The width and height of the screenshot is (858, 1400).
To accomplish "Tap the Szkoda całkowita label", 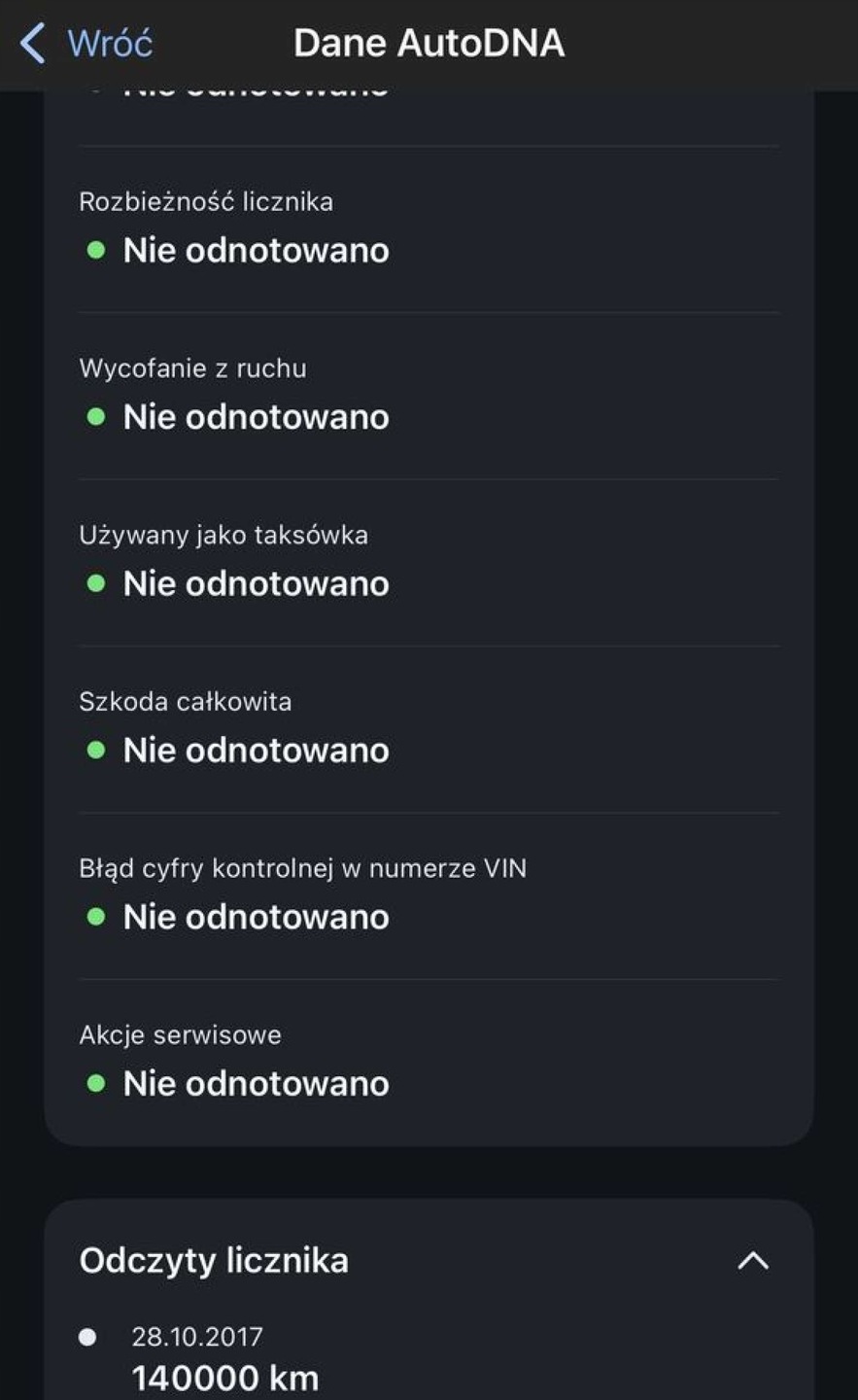I will click(185, 701).
